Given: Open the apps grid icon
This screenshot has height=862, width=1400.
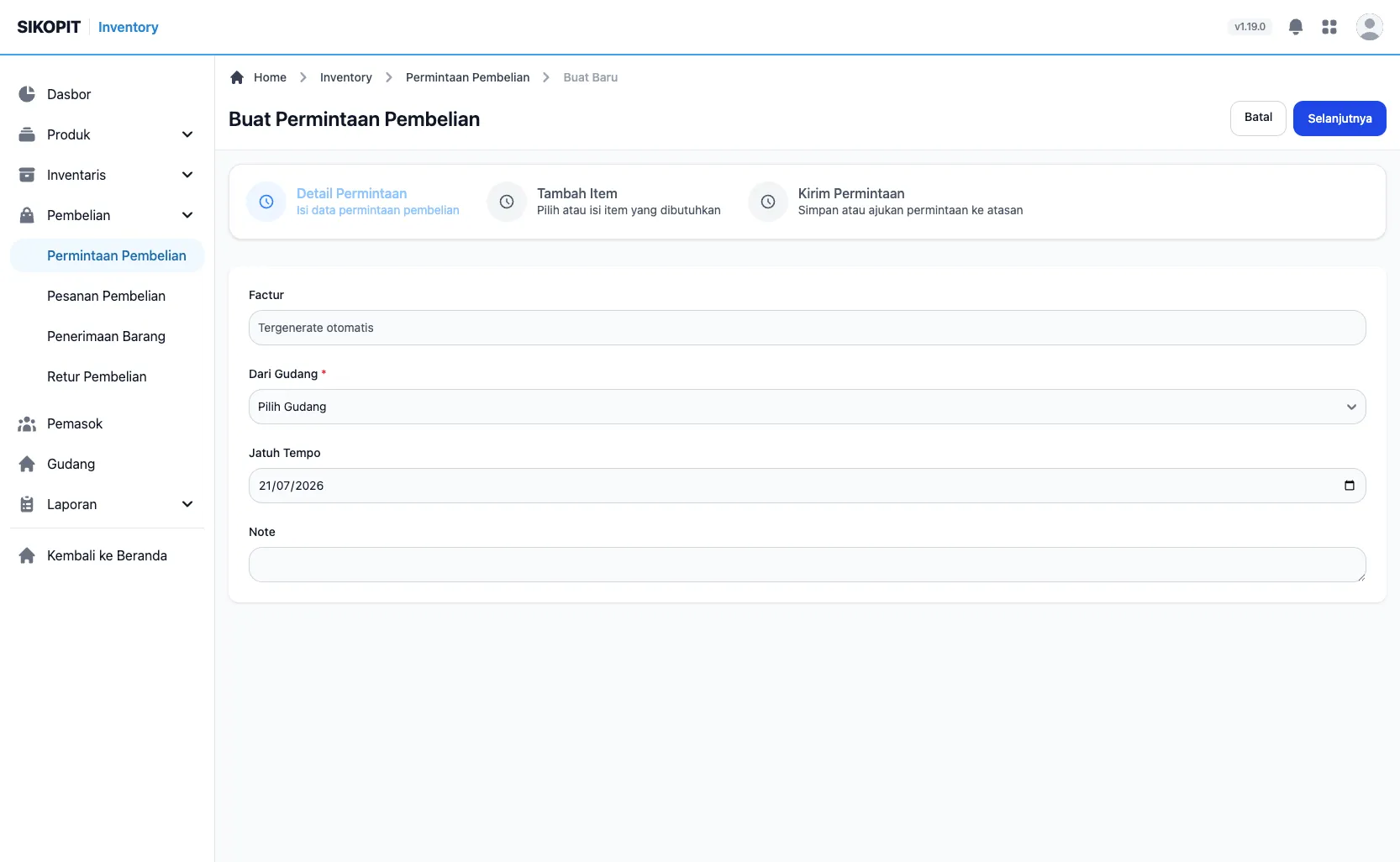Looking at the screenshot, I should [1329, 27].
